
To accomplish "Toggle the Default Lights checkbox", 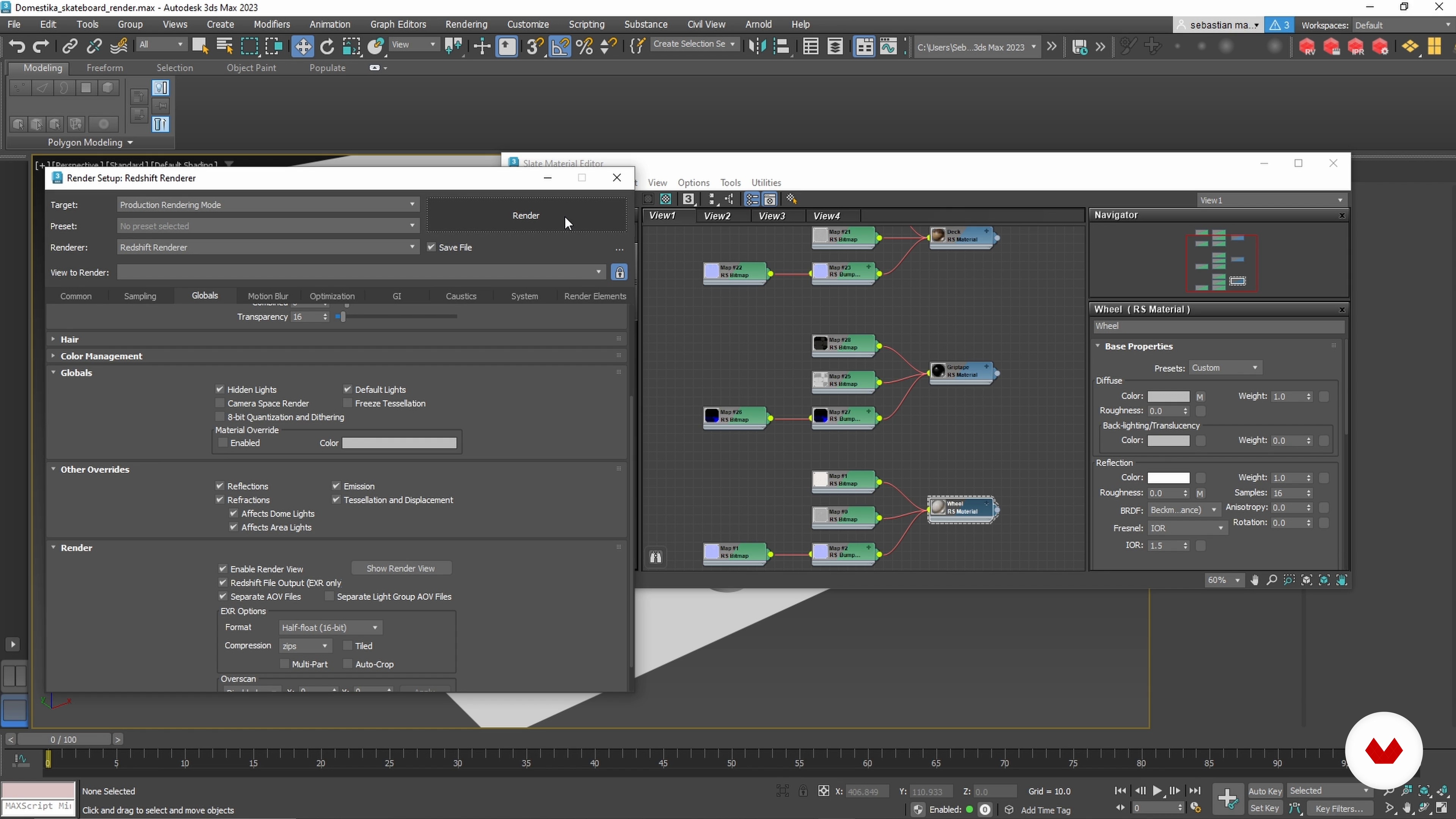I will pyautogui.click(x=348, y=389).
